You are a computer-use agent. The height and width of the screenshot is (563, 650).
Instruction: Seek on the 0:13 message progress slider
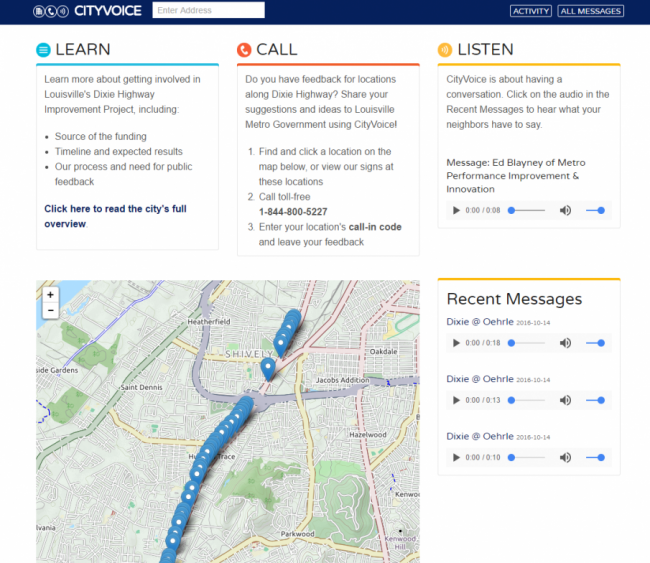click(x=526, y=400)
